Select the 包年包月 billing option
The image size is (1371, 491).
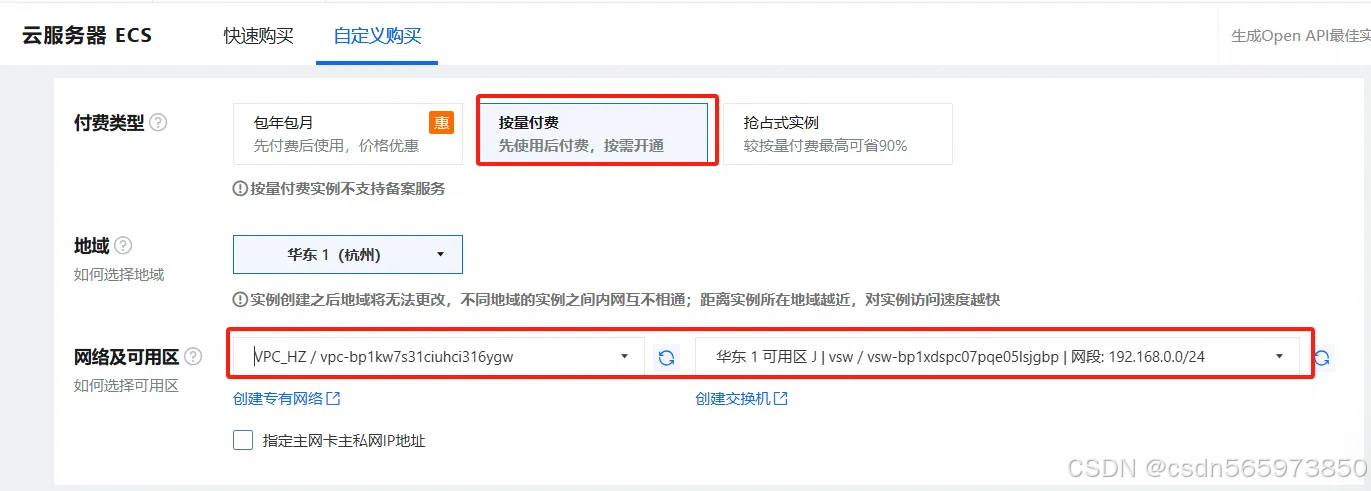click(x=348, y=134)
